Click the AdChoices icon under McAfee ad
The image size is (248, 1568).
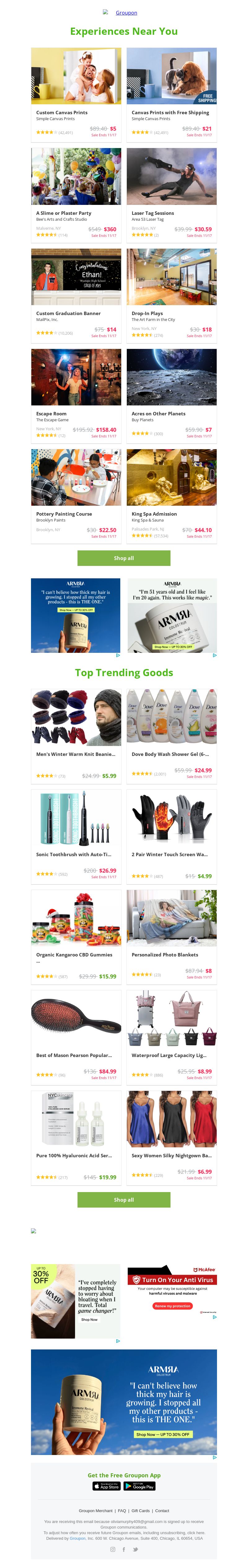coord(215,1317)
